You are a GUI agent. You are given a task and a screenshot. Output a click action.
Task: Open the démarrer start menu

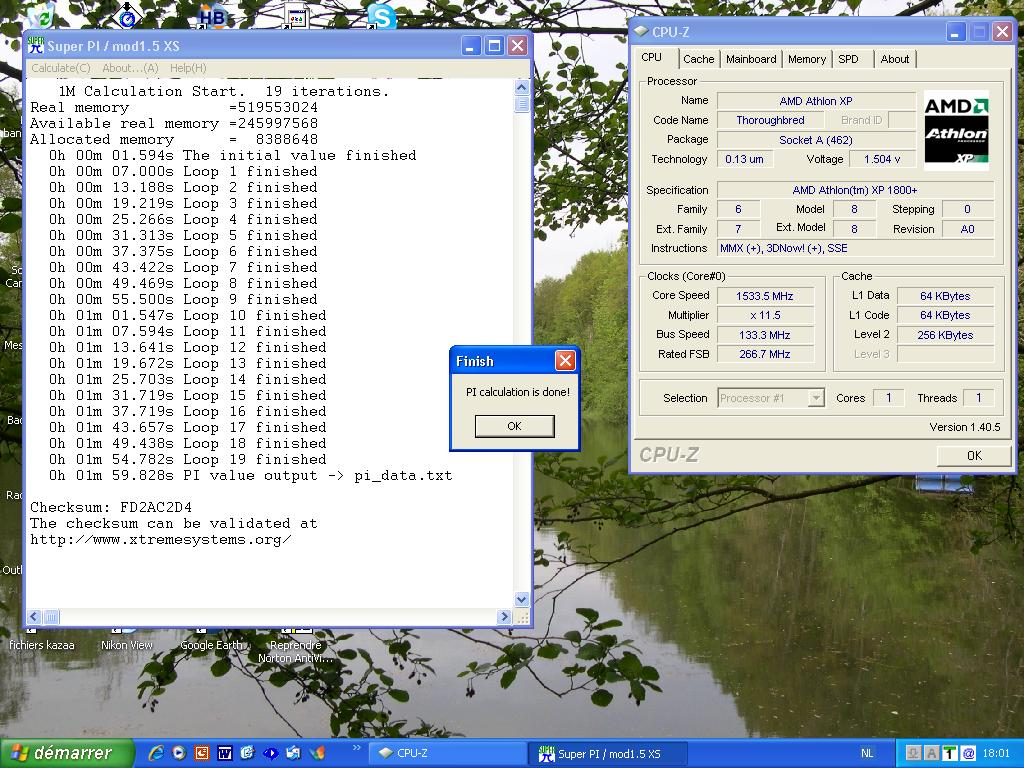click(x=67, y=753)
